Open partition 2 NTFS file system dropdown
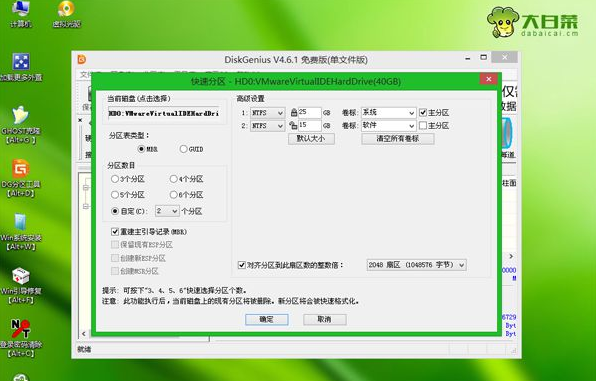The image size is (596, 381). (x=268, y=125)
